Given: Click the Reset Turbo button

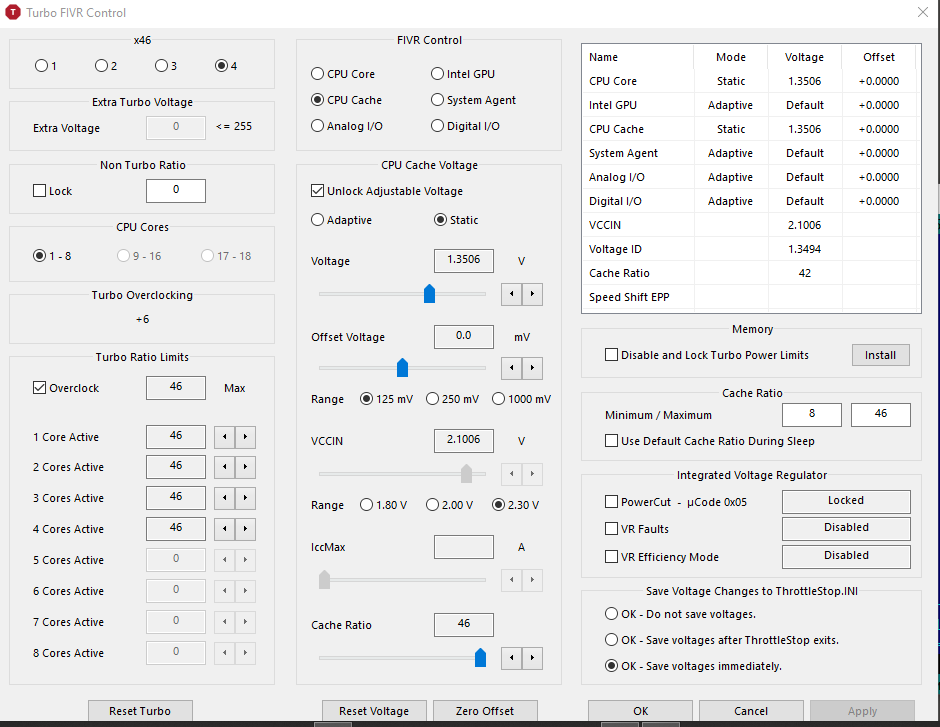Looking at the screenshot, I should (140, 711).
